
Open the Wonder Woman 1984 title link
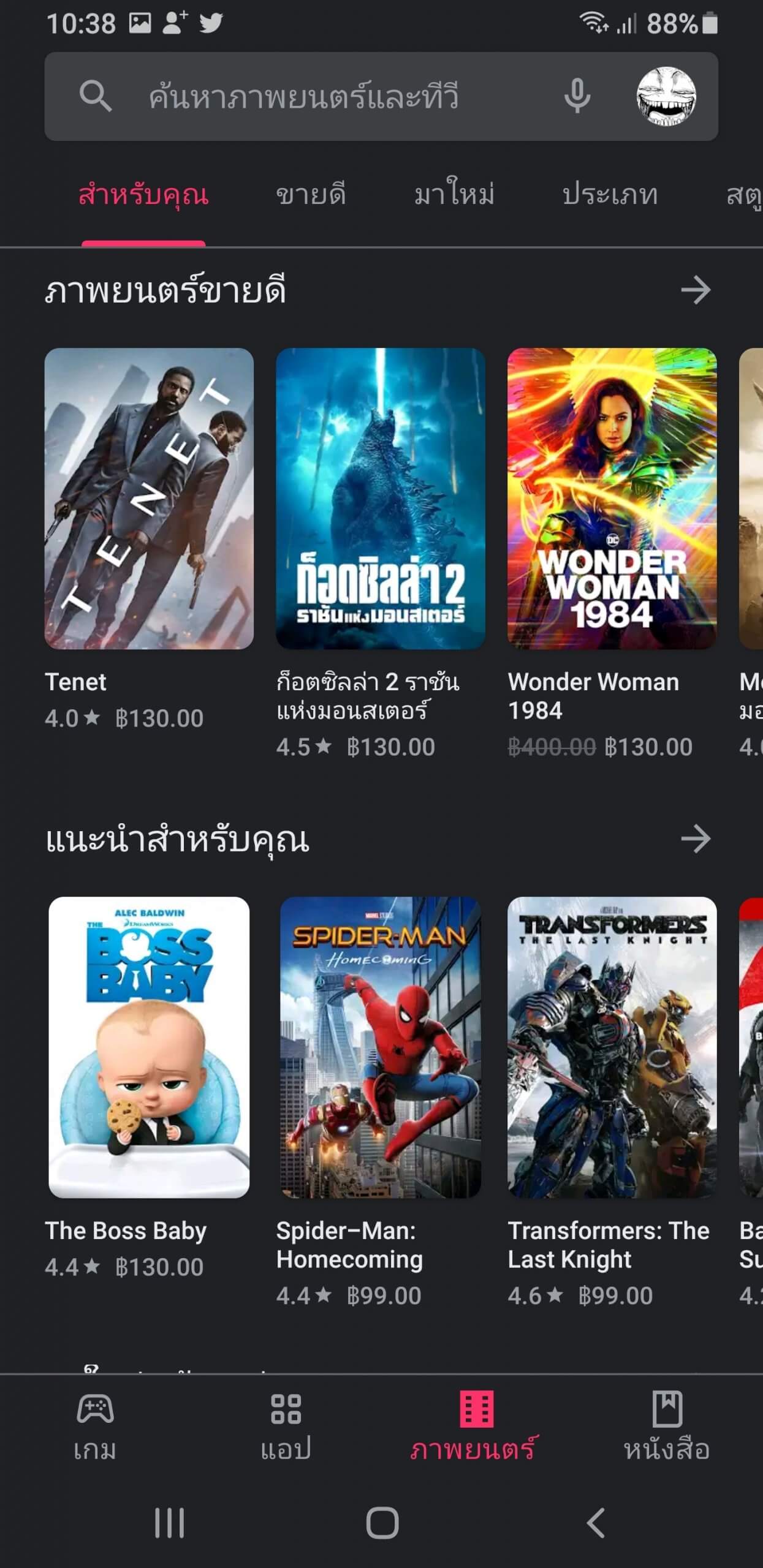pyautogui.click(x=593, y=696)
